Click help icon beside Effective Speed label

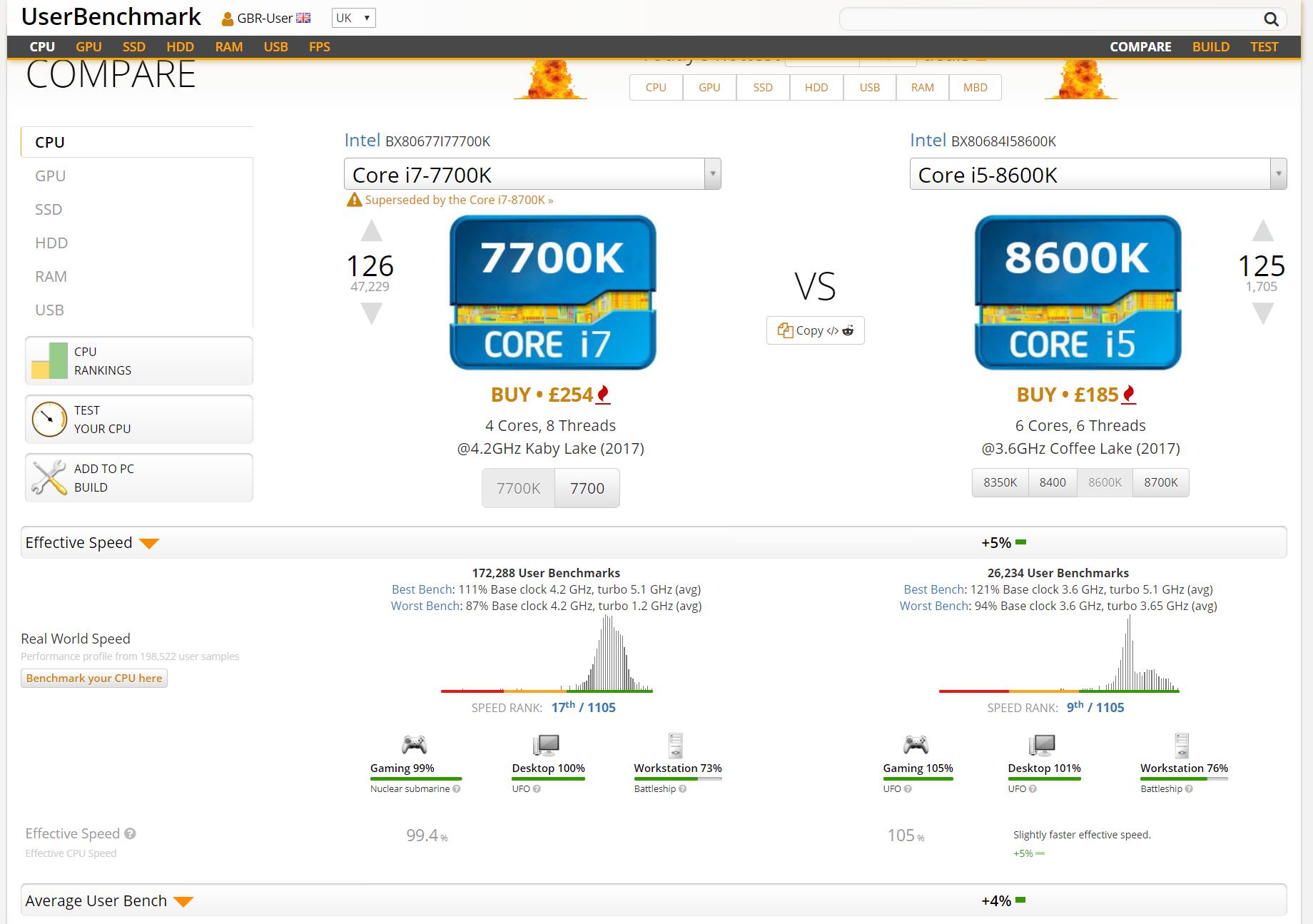pyautogui.click(x=130, y=833)
